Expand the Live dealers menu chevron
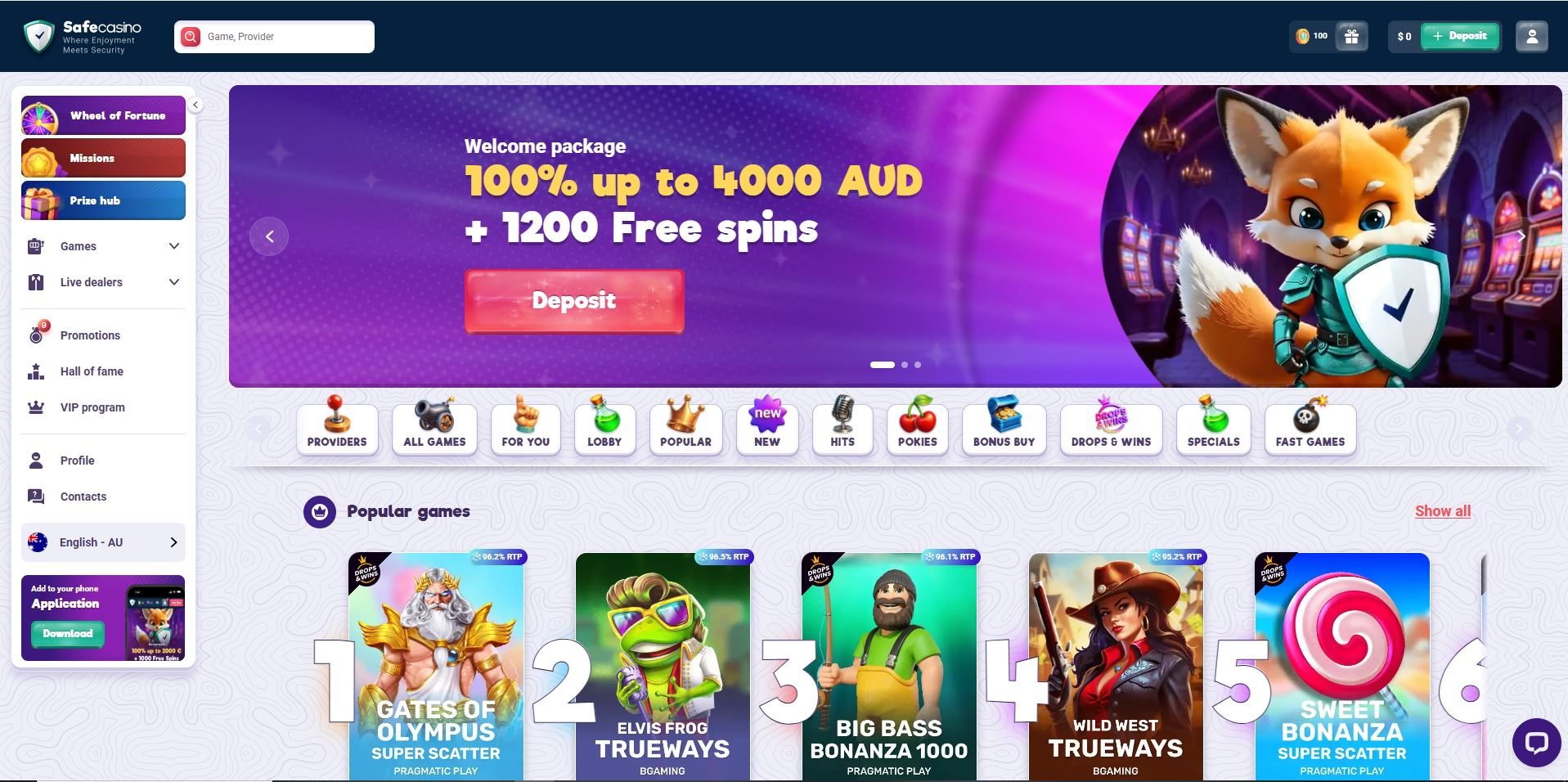This screenshot has height=782, width=1568. [173, 282]
